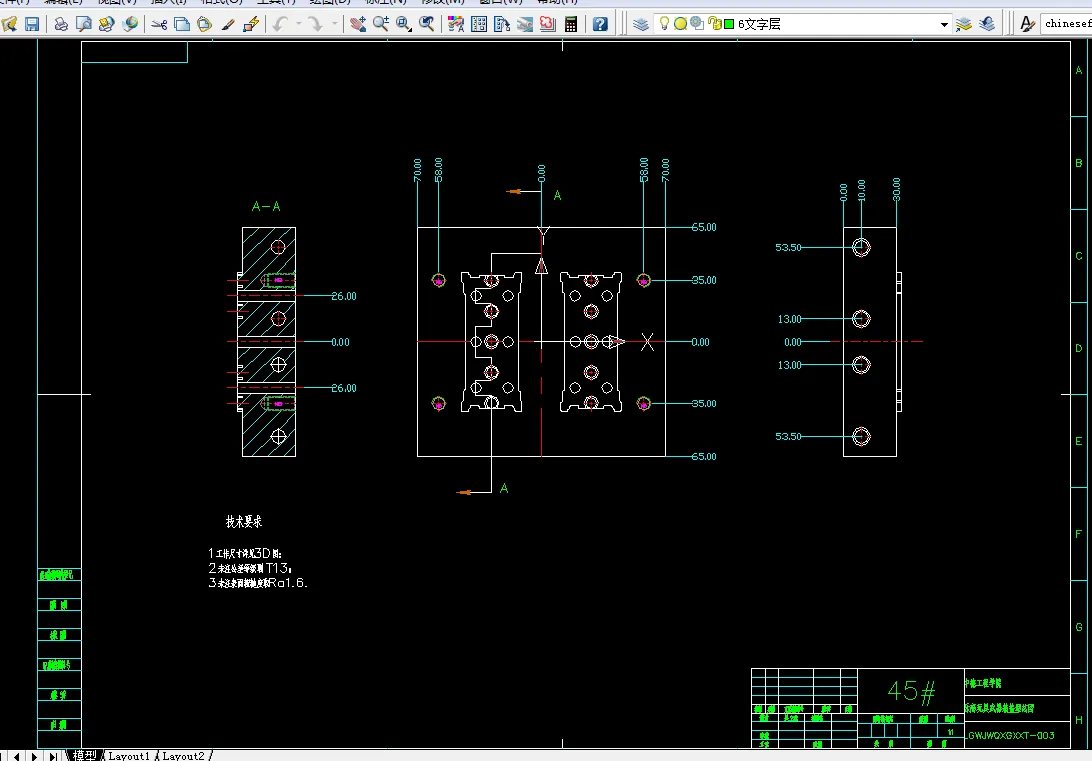The image size is (1092, 761).
Task: Toggle the layer freeze sun icon
Action: (x=680, y=24)
